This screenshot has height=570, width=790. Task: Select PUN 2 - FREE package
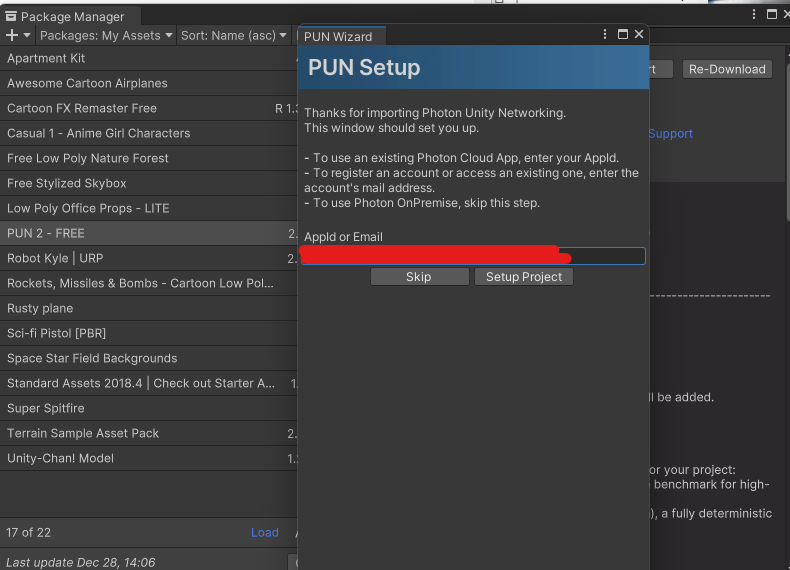pos(149,233)
